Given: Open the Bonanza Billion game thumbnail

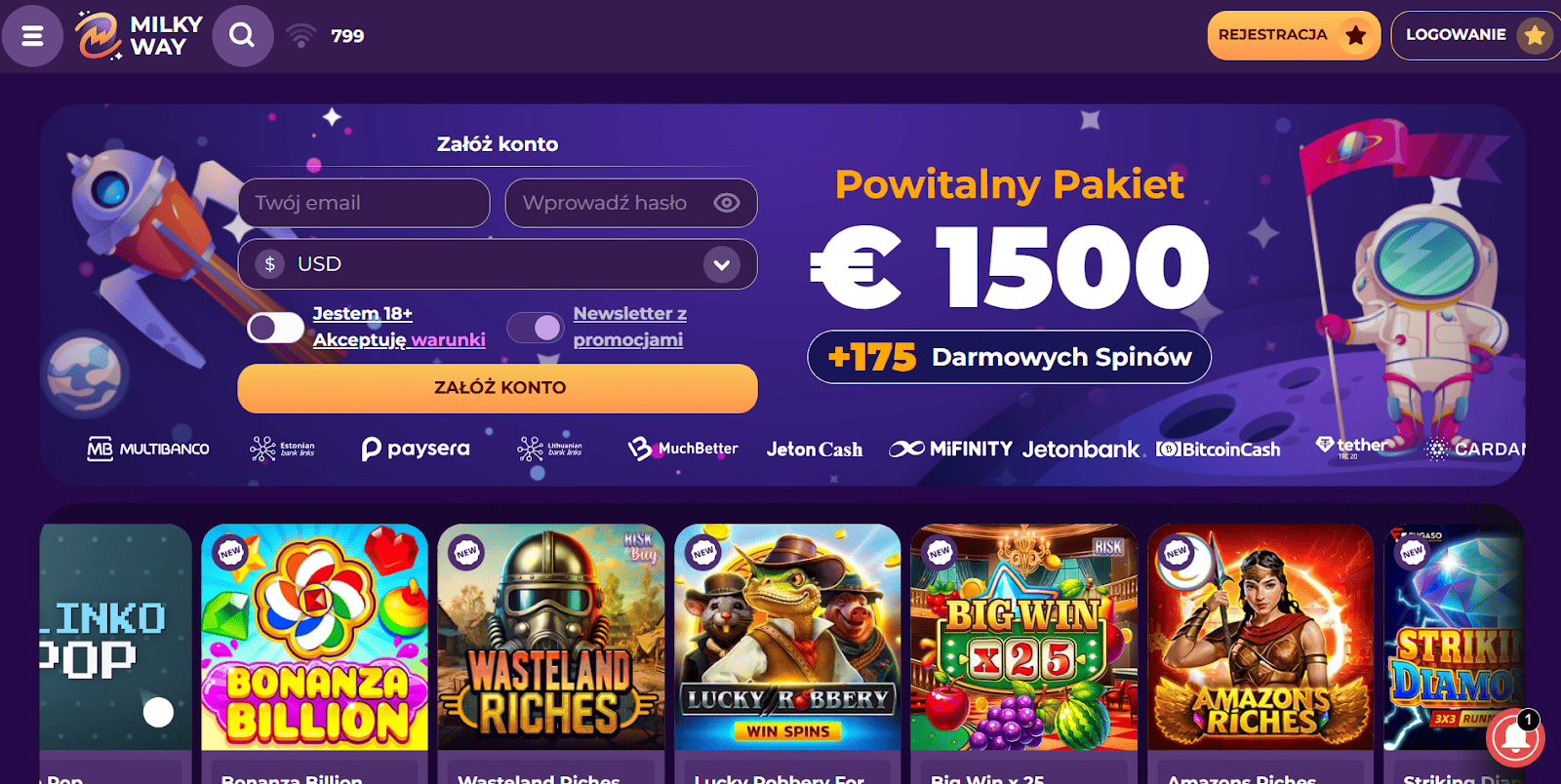Looking at the screenshot, I should 314,638.
